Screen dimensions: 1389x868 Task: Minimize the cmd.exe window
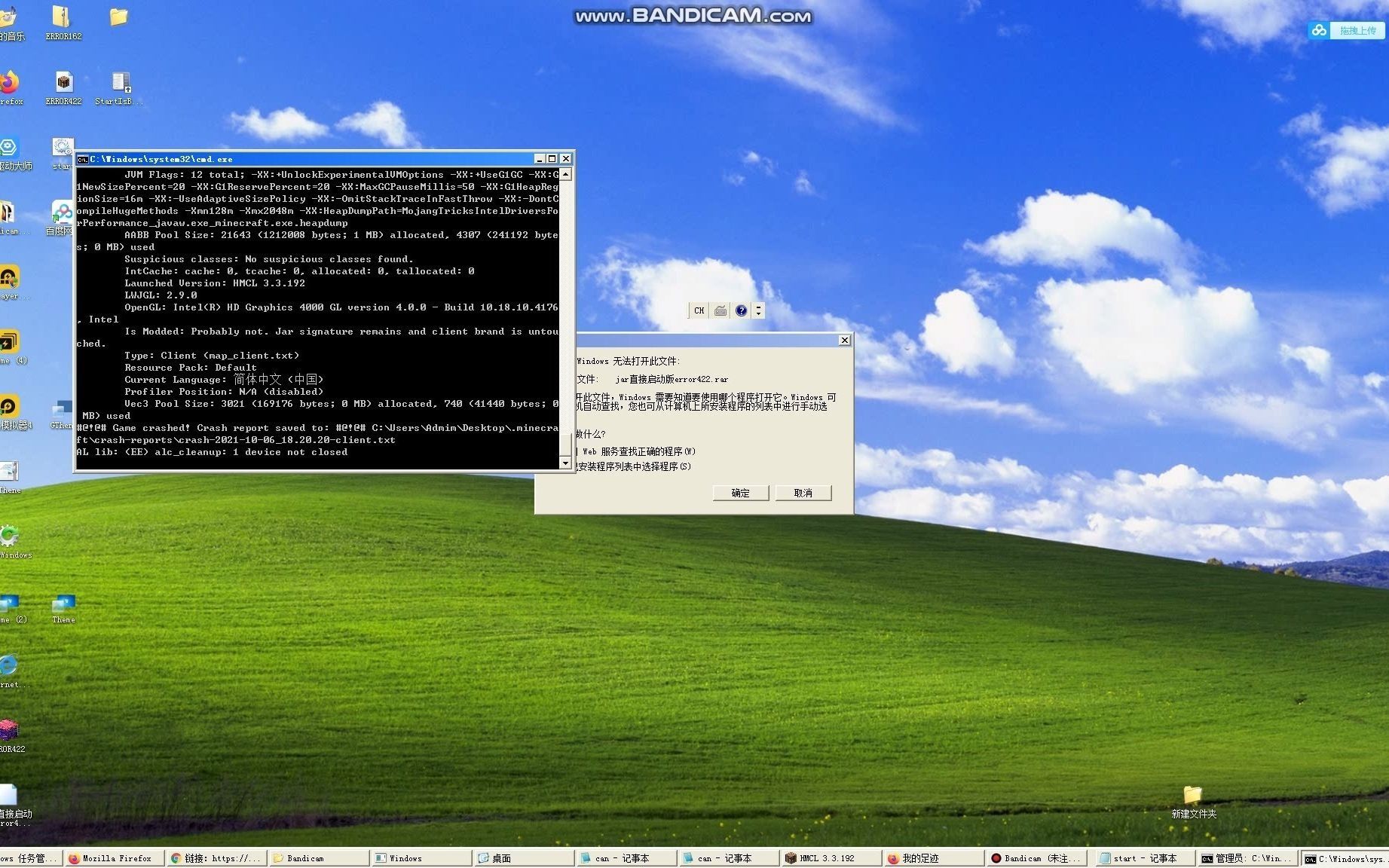tap(540, 159)
